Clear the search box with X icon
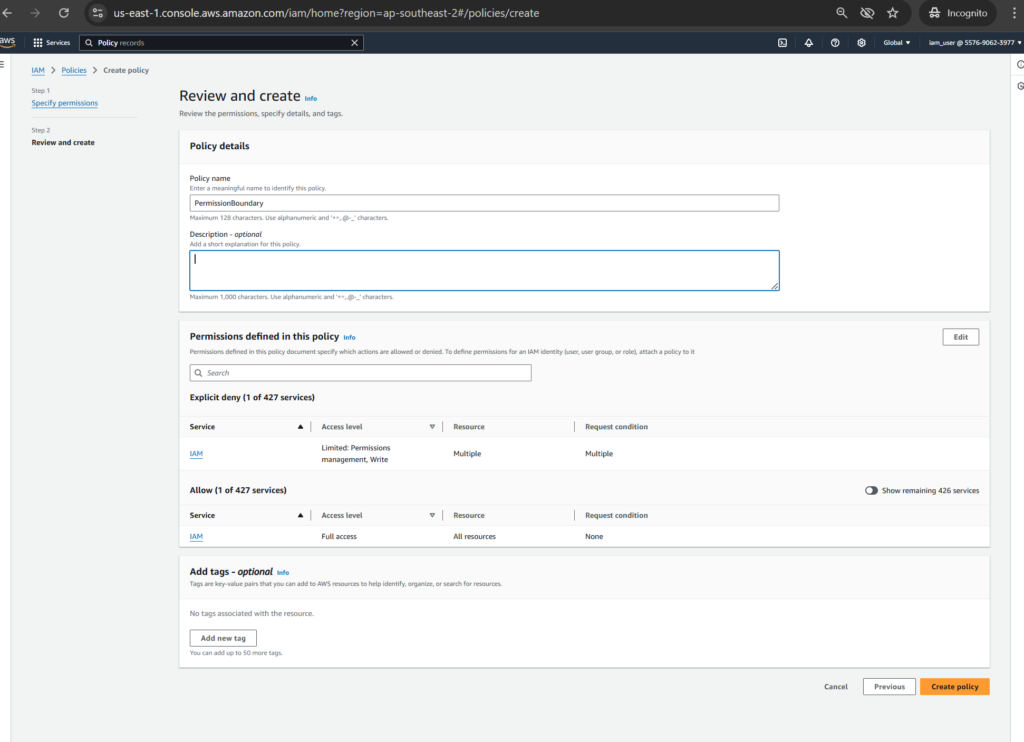This screenshot has width=1024, height=742. pos(354,43)
